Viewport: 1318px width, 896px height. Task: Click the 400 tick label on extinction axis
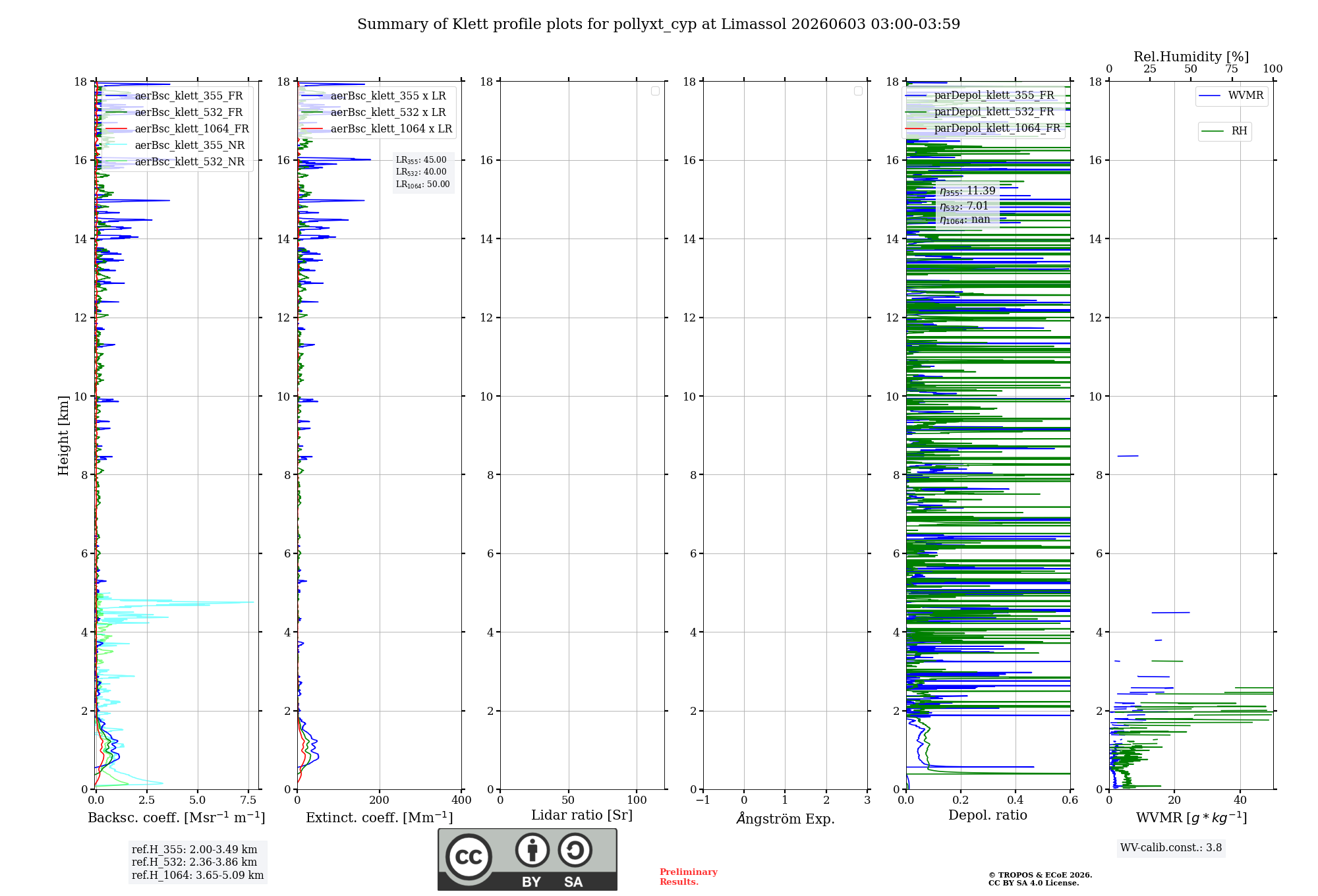[x=461, y=800]
